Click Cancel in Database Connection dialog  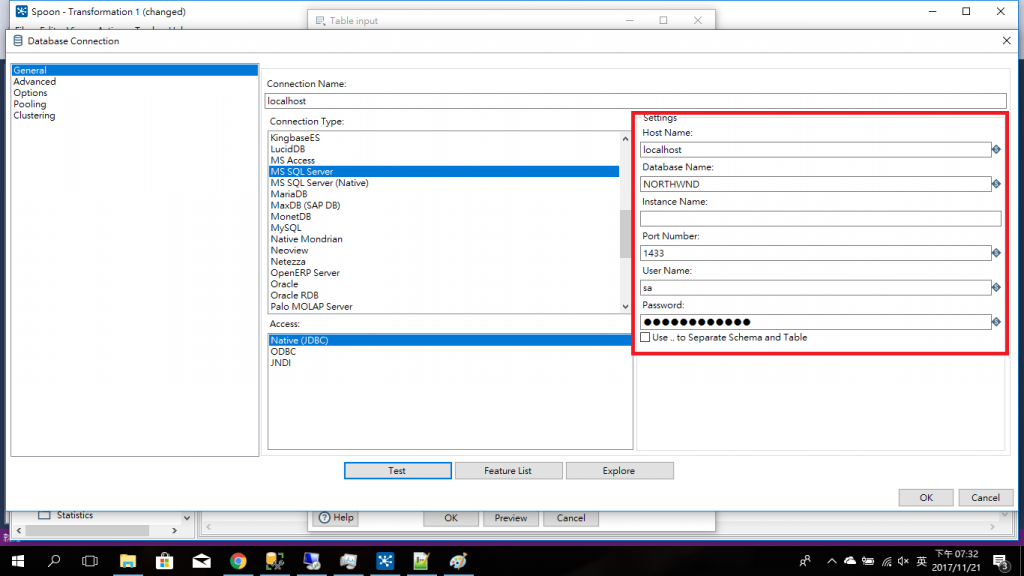tap(985, 498)
